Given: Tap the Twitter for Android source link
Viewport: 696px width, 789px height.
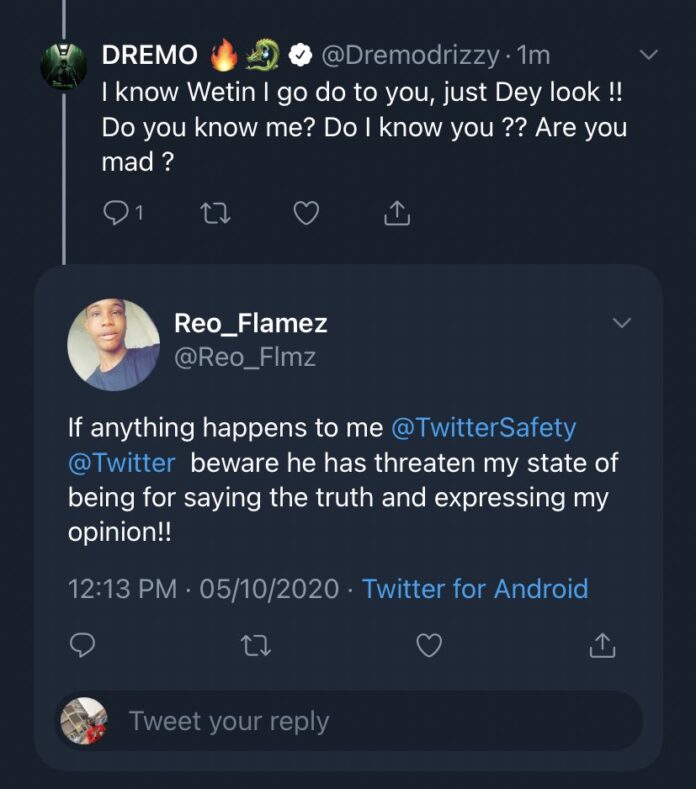Looking at the screenshot, I should click(x=475, y=588).
